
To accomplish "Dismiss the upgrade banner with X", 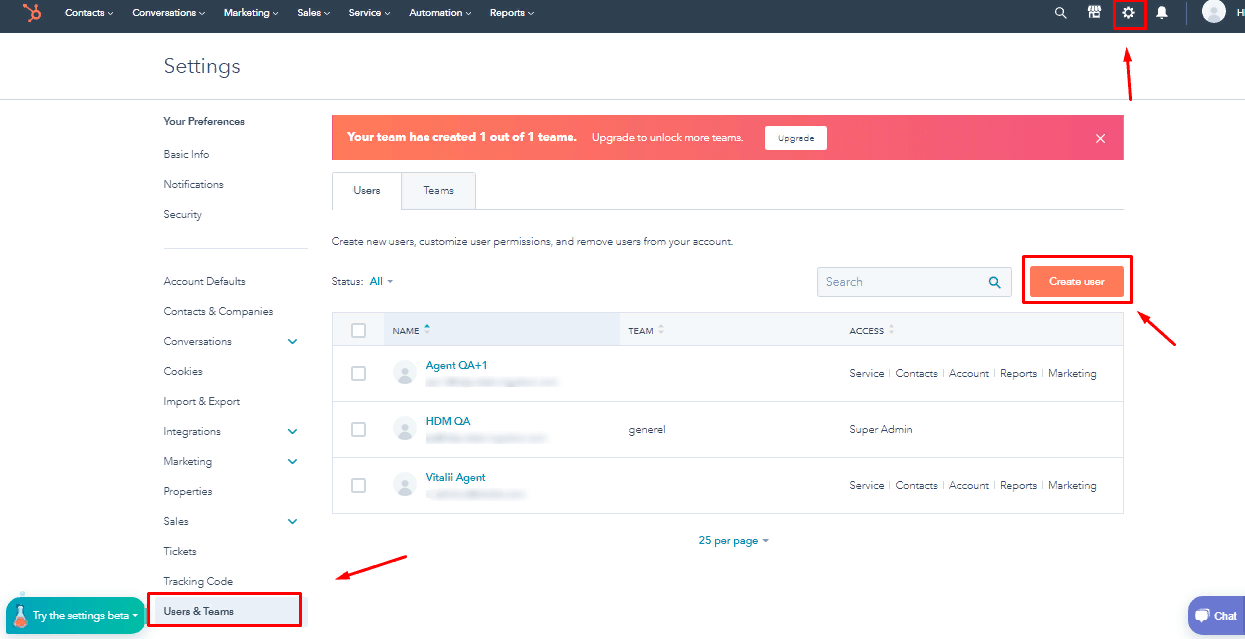I will (x=1101, y=138).
